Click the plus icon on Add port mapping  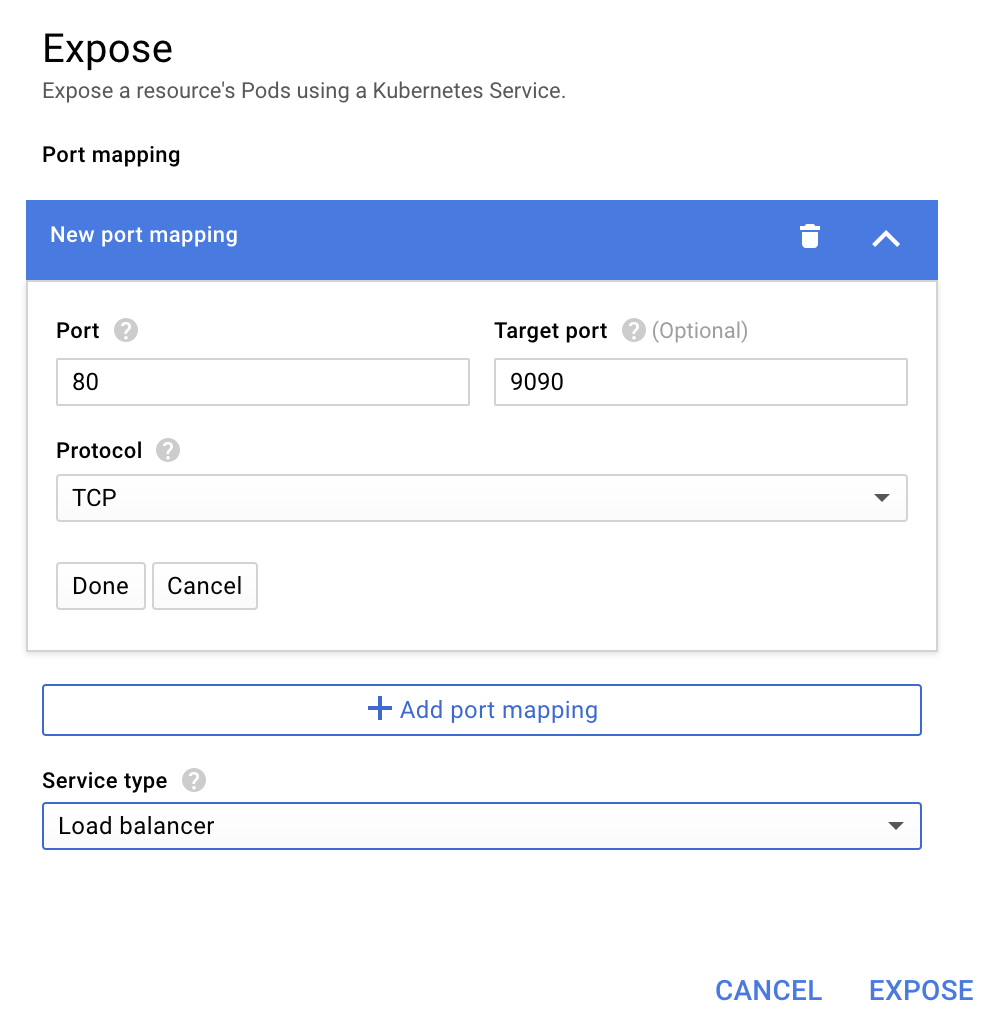coord(380,710)
